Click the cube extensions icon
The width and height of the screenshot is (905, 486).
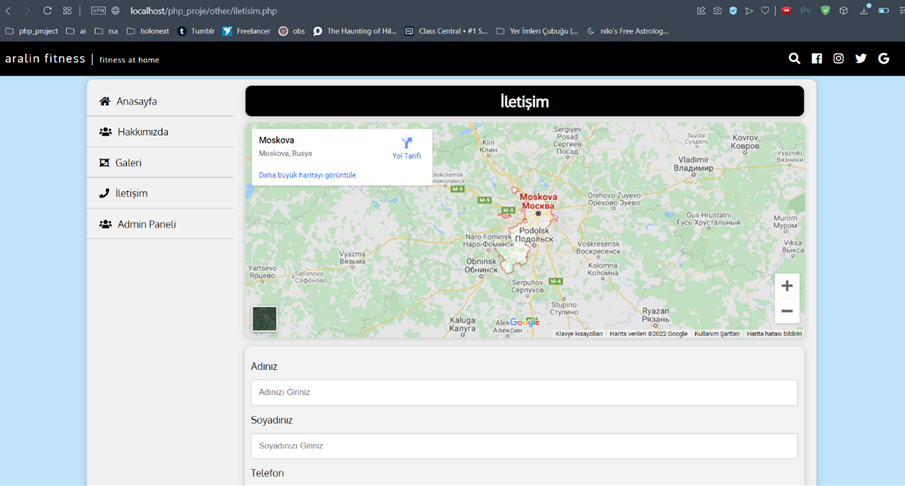(x=843, y=10)
